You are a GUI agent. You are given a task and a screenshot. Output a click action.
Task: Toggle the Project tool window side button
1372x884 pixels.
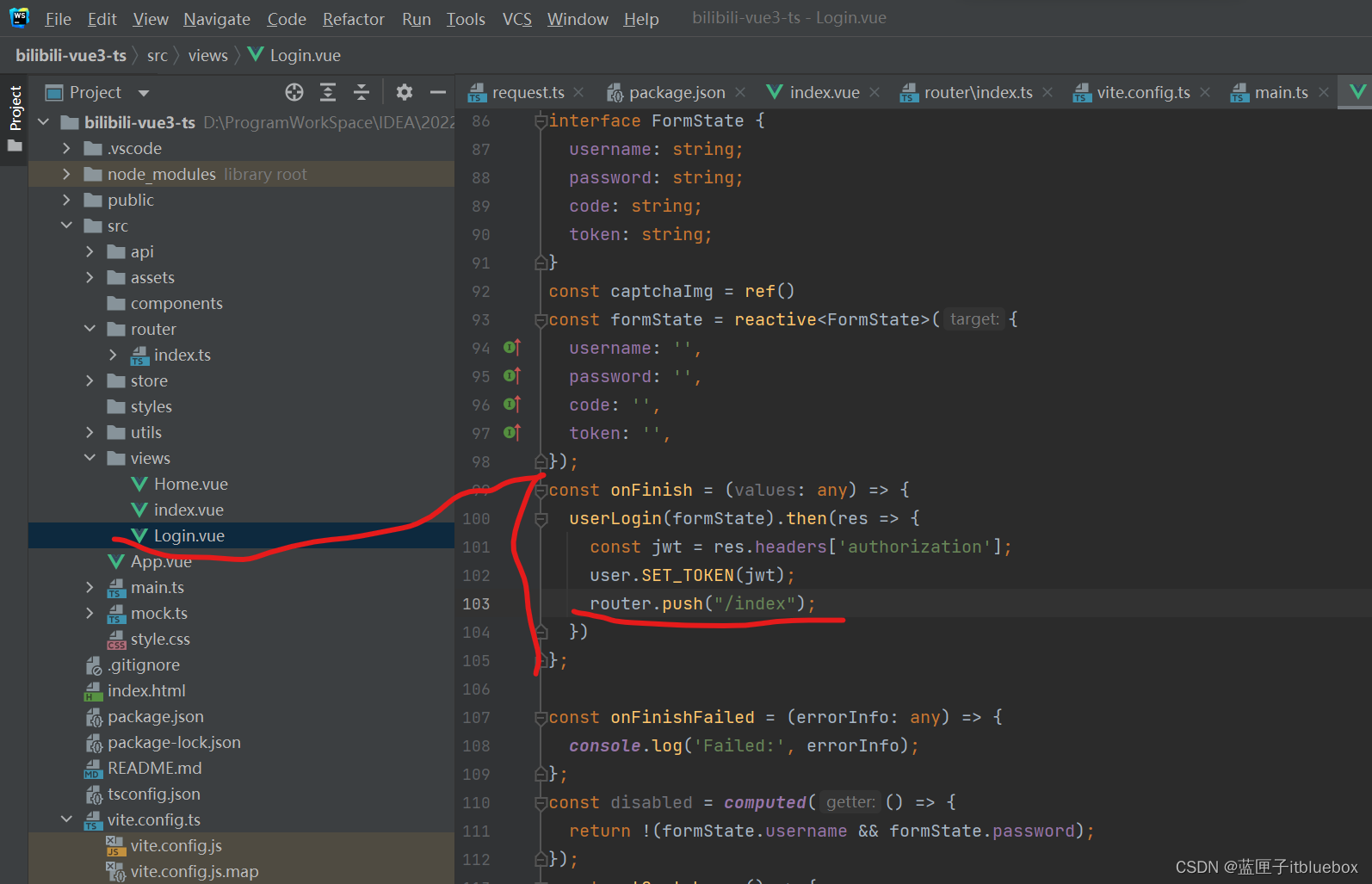point(15,108)
